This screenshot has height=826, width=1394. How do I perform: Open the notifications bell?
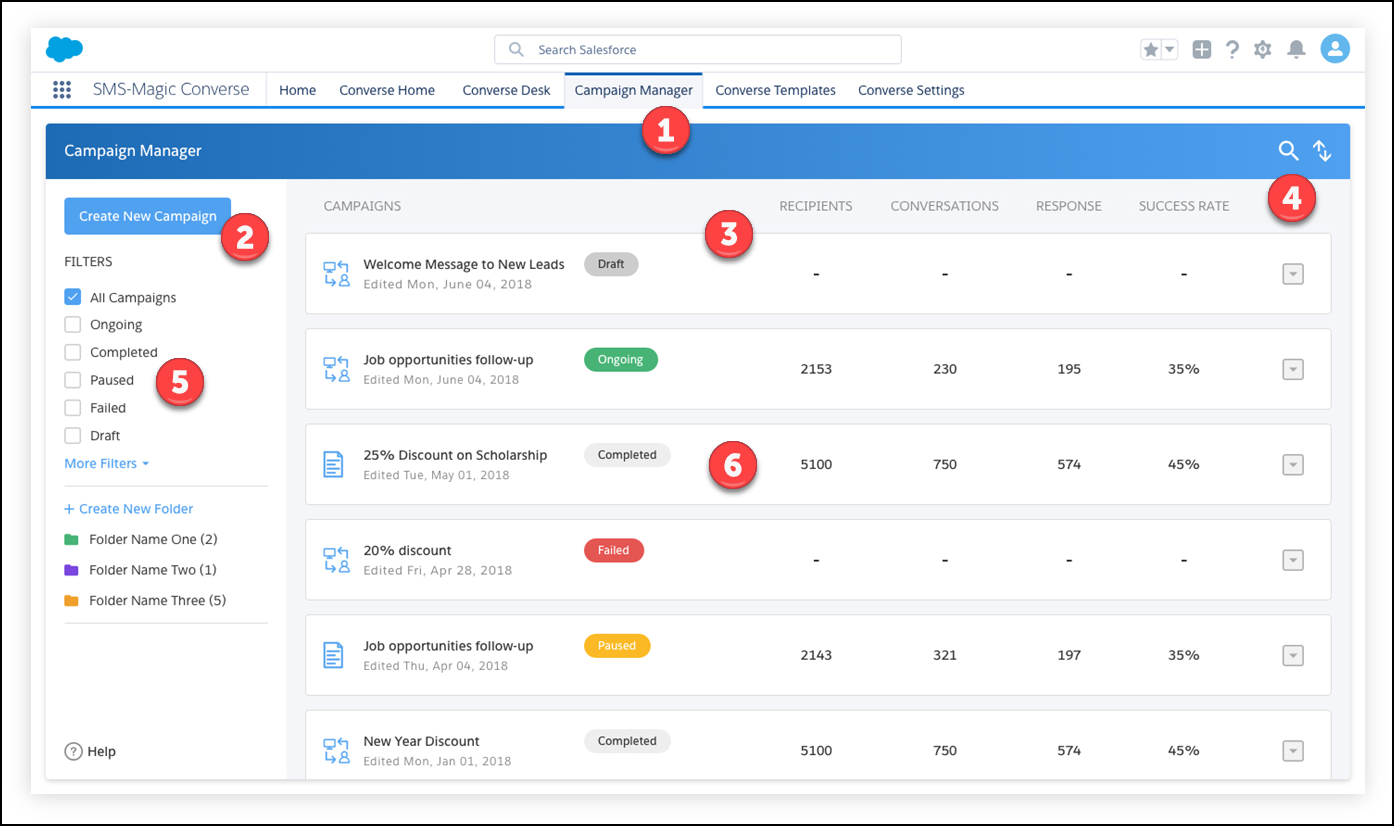[x=1296, y=49]
